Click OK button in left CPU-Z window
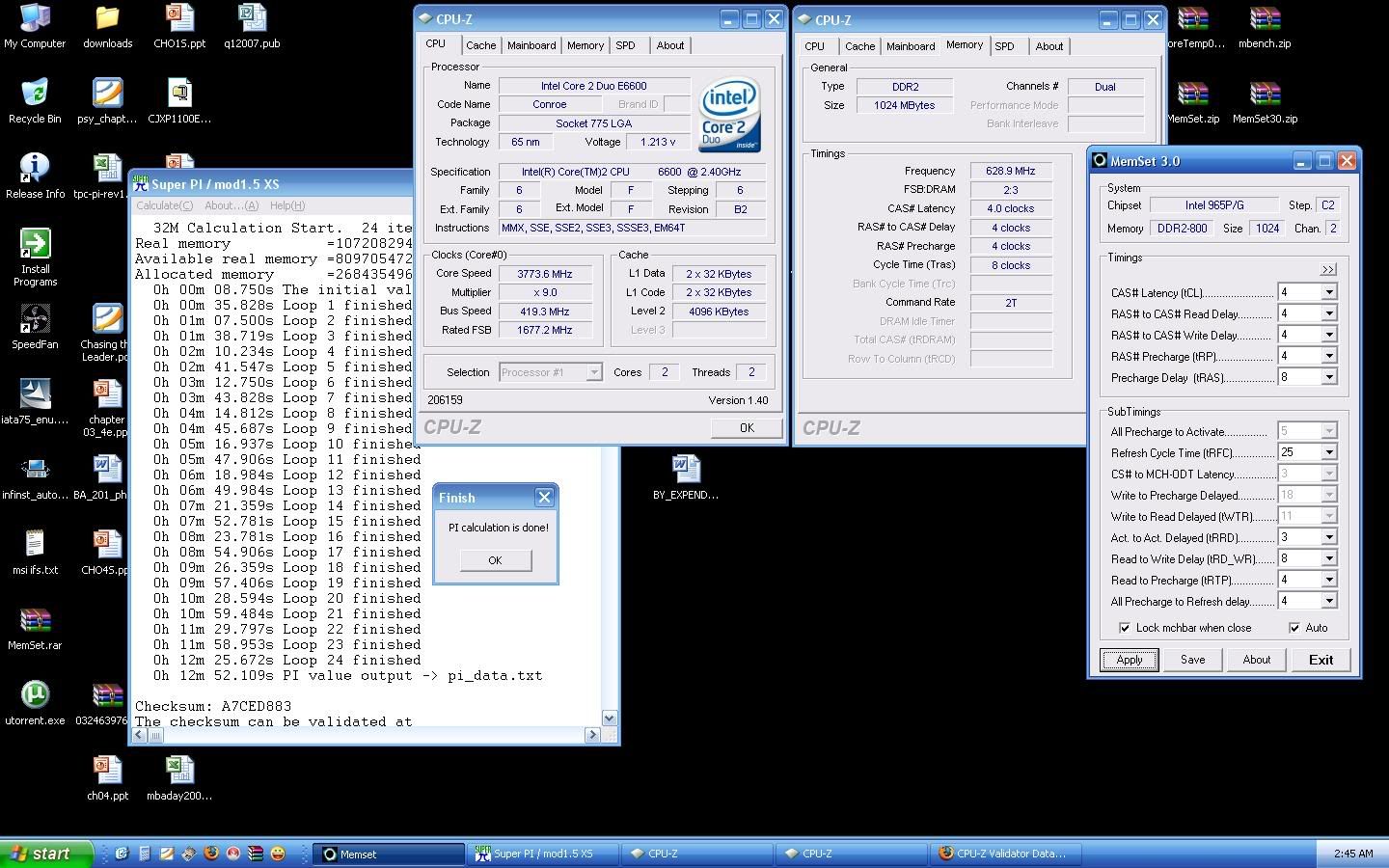Viewport: 1389px width, 868px height. coord(747,428)
